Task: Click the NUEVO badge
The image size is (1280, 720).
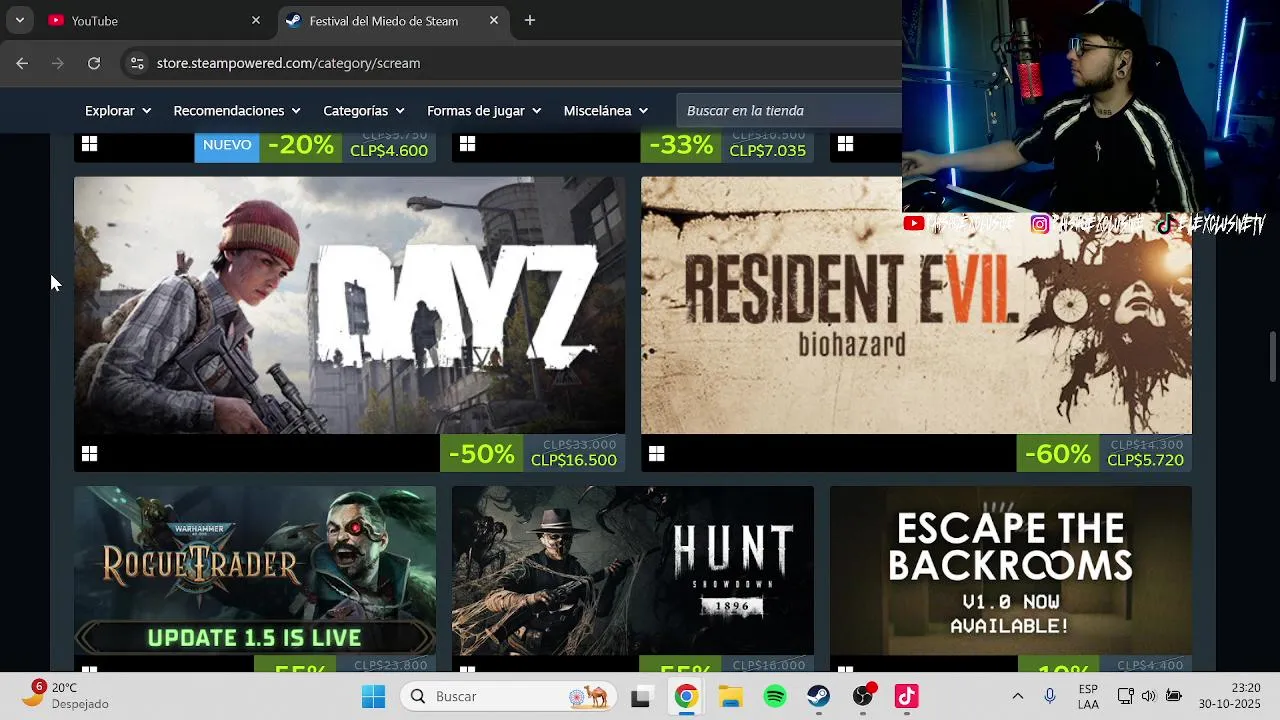Action: 227,146
